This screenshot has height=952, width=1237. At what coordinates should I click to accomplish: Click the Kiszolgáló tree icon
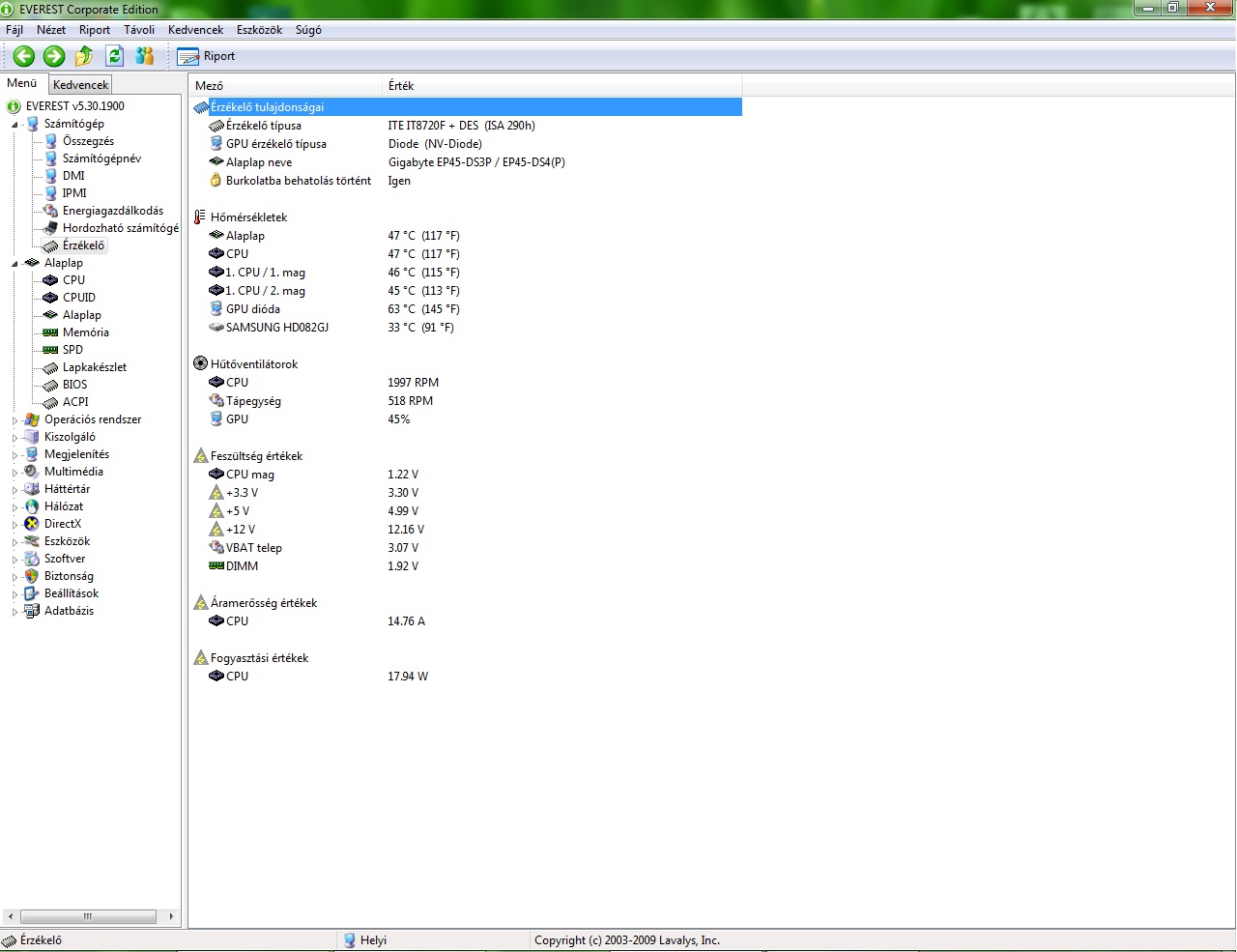pyautogui.click(x=32, y=437)
